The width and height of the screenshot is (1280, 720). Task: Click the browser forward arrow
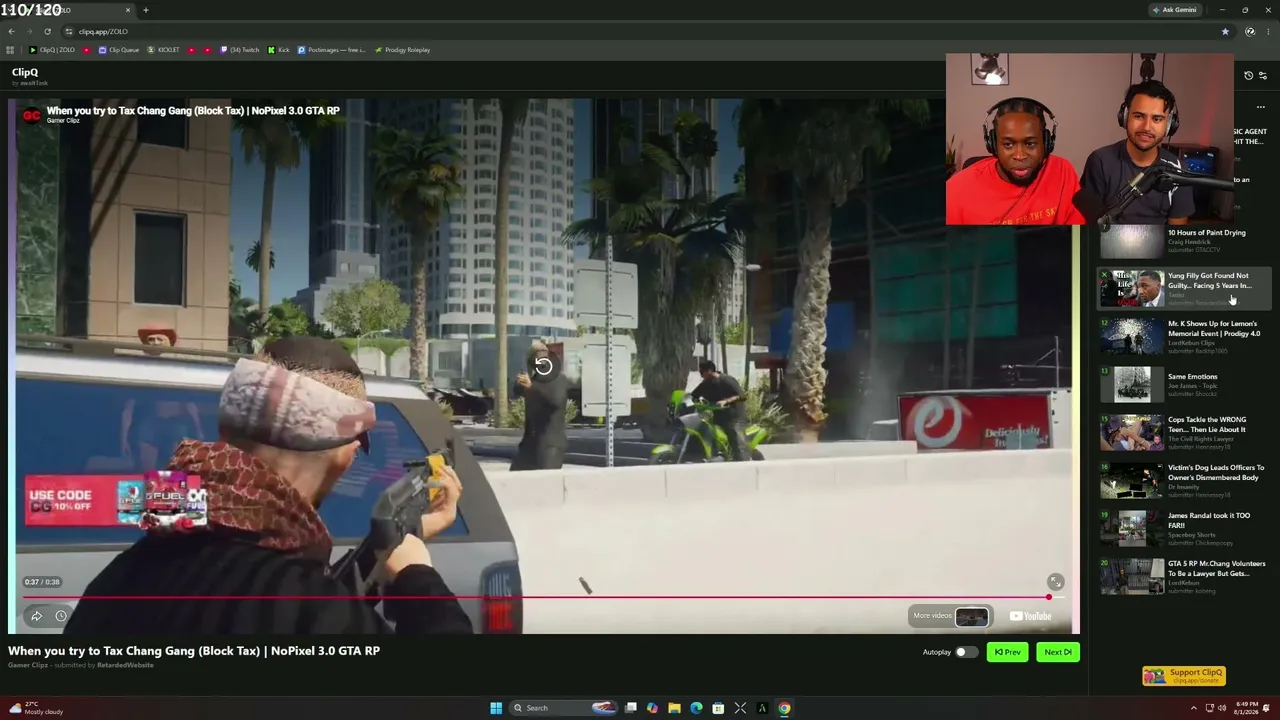[29, 31]
